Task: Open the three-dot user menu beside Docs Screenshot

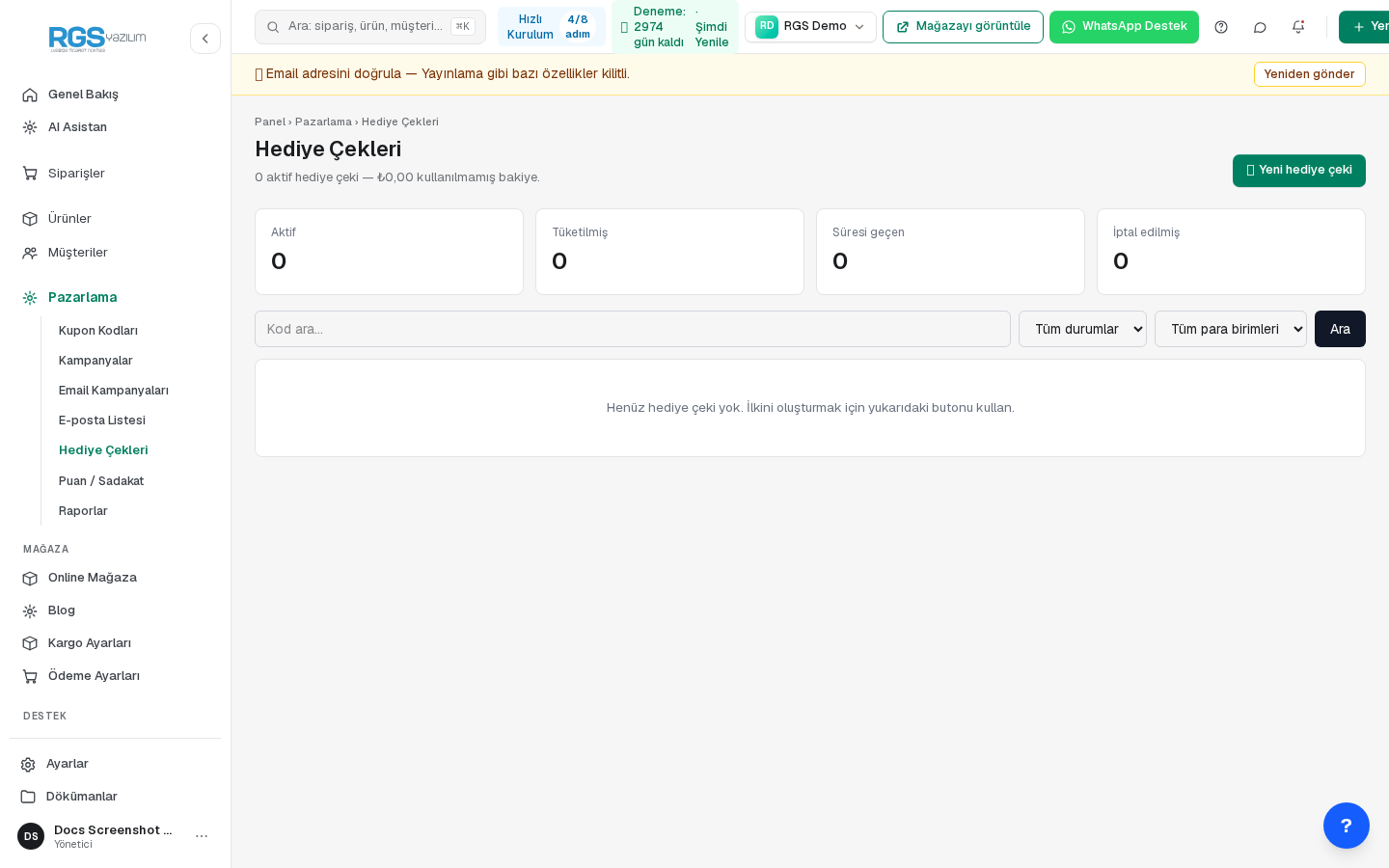Action: click(202, 836)
